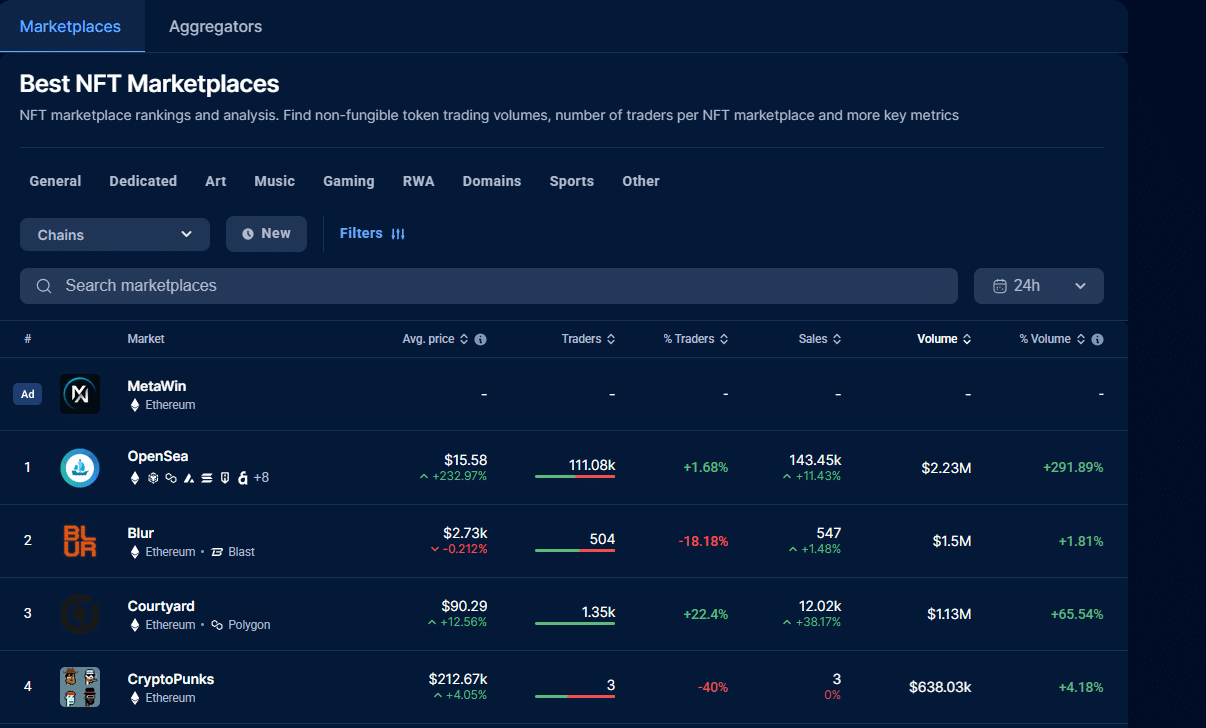Show the Domains category
Screen dimensions: 1206x728
click(492, 181)
